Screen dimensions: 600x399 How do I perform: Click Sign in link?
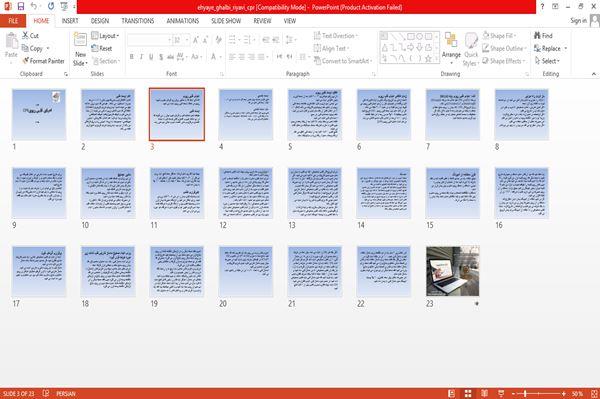(x=578, y=21)
